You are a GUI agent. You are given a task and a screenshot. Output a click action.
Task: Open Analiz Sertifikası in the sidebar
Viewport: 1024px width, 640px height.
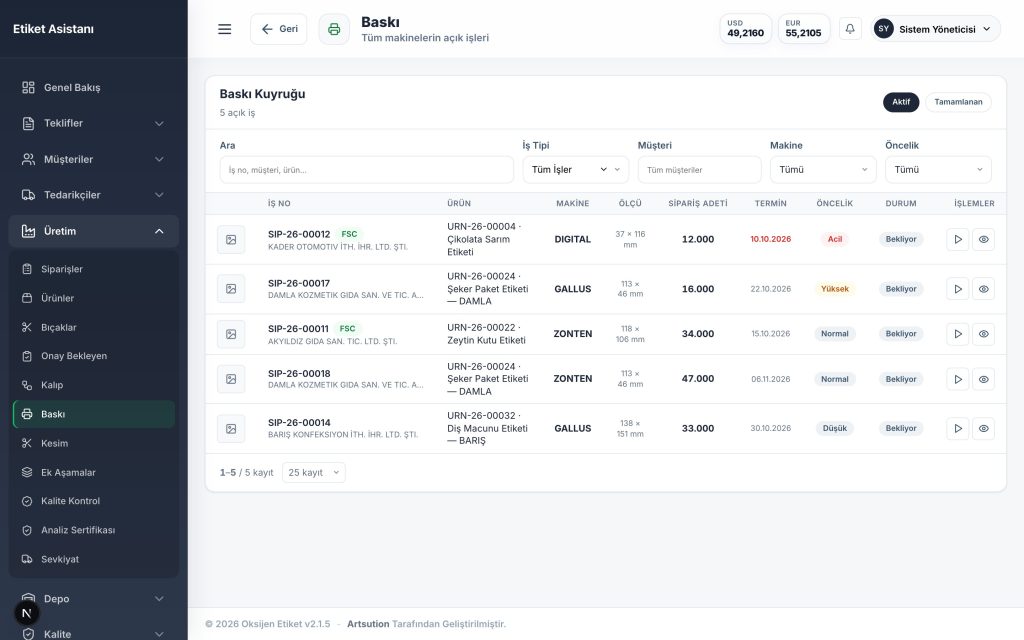tap(93, 530)
